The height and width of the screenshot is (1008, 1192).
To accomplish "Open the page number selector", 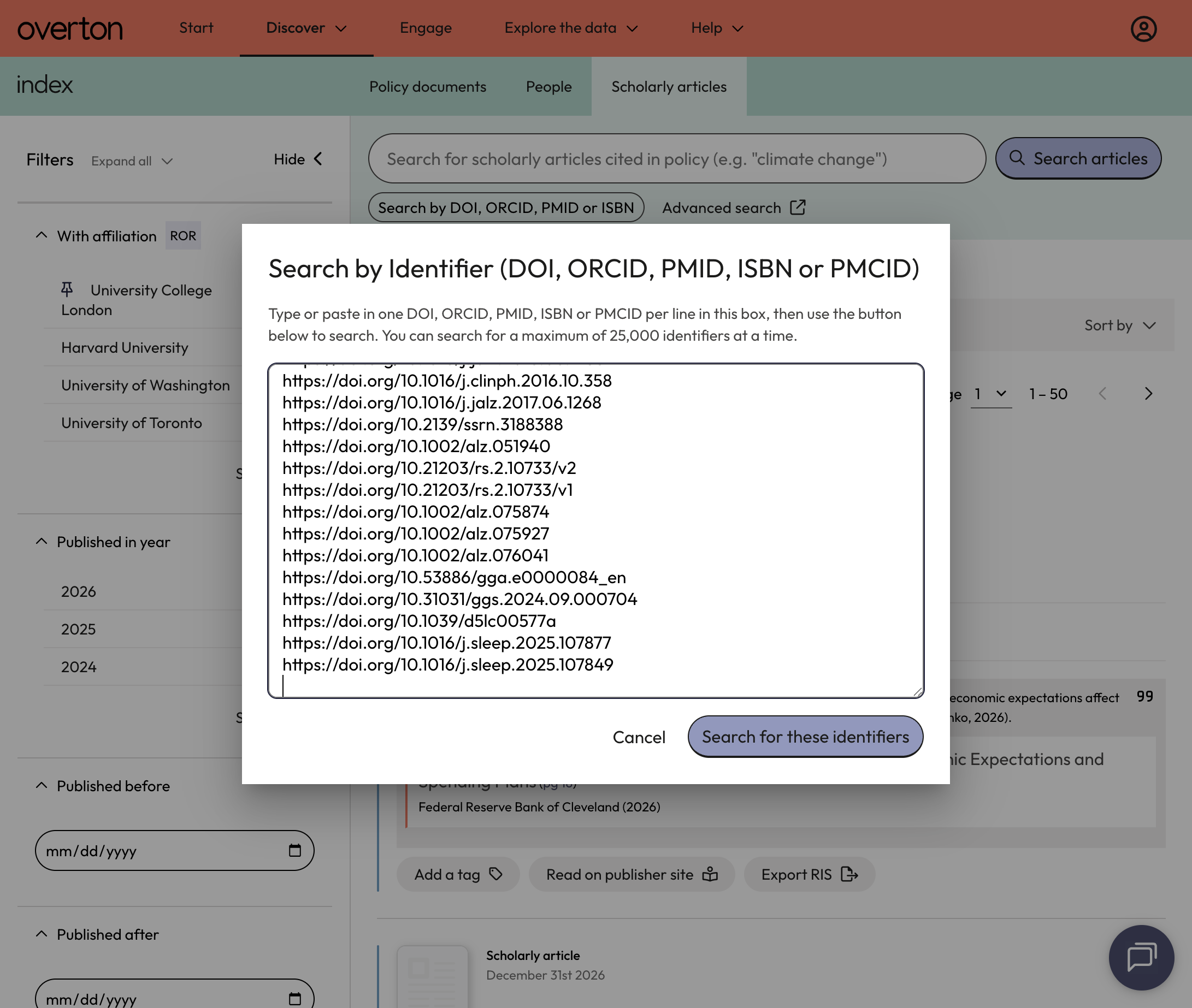I will click(x=991, y=394).
